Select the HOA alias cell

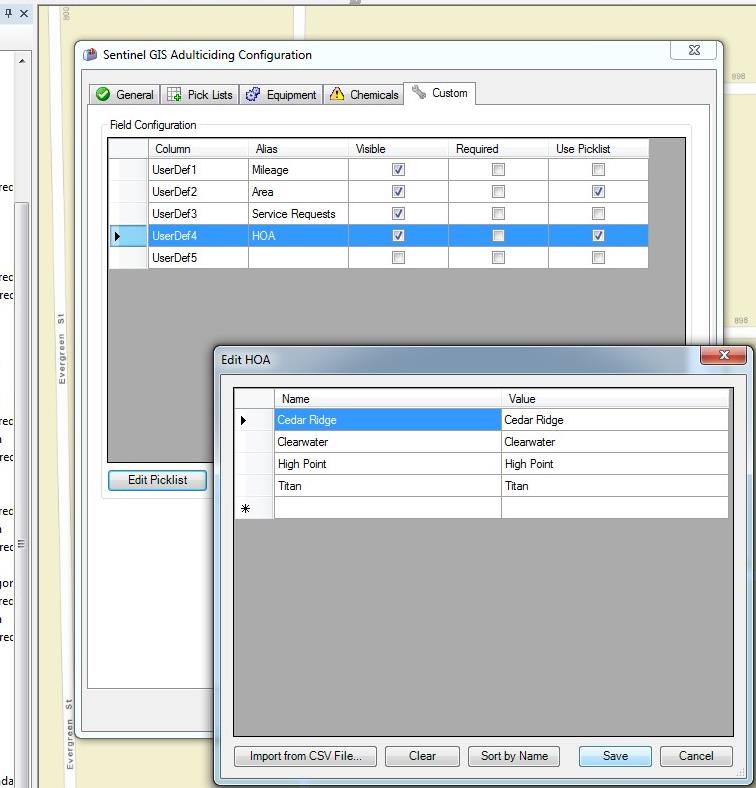point(298,236)
